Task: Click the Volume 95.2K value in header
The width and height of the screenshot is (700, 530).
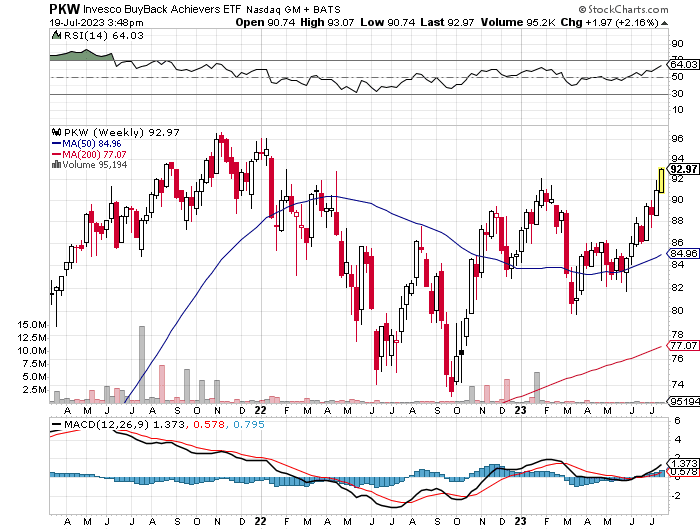Action: click(x=518, y=22)
